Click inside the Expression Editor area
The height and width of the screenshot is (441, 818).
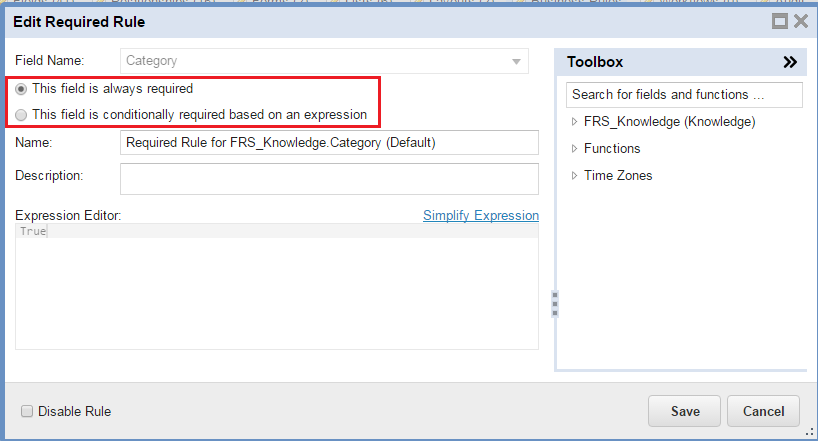coord(277,290)
